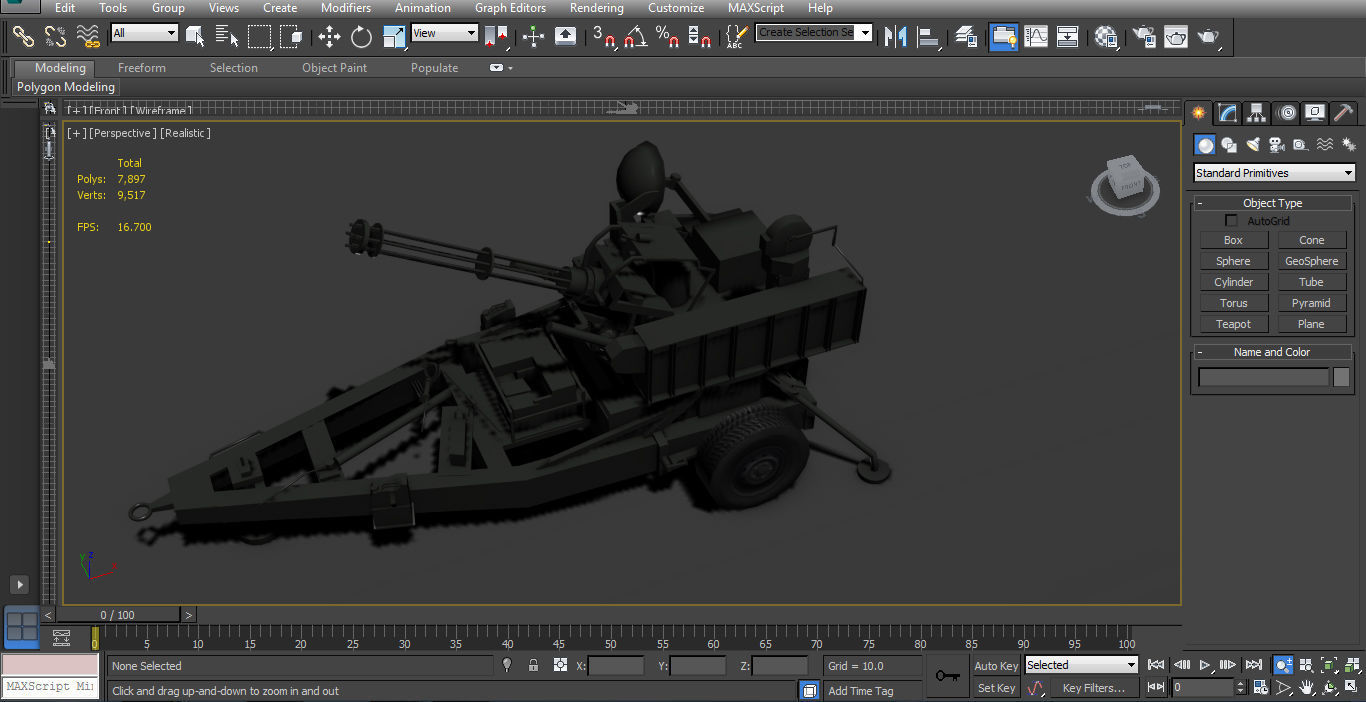The height and width of the screenshot is (702, 1366).
Task: Expand the ribbon options dropdown arrow
Action: pyautogui.click(x=510, y=68)
